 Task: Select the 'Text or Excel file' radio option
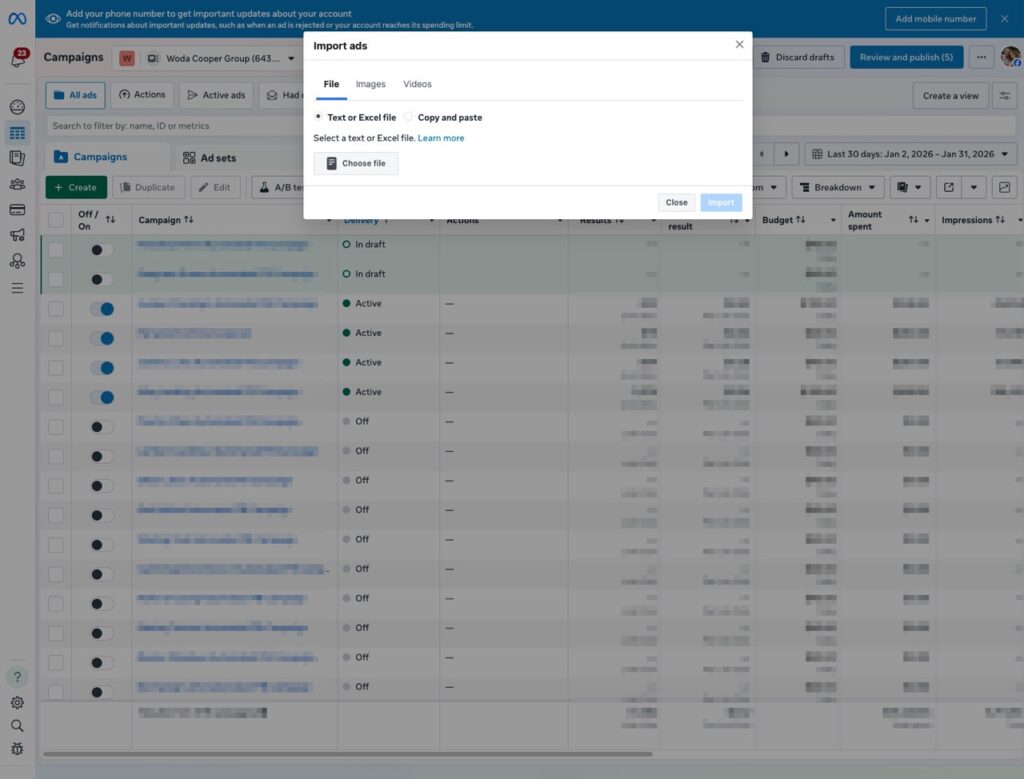point(318,117)
